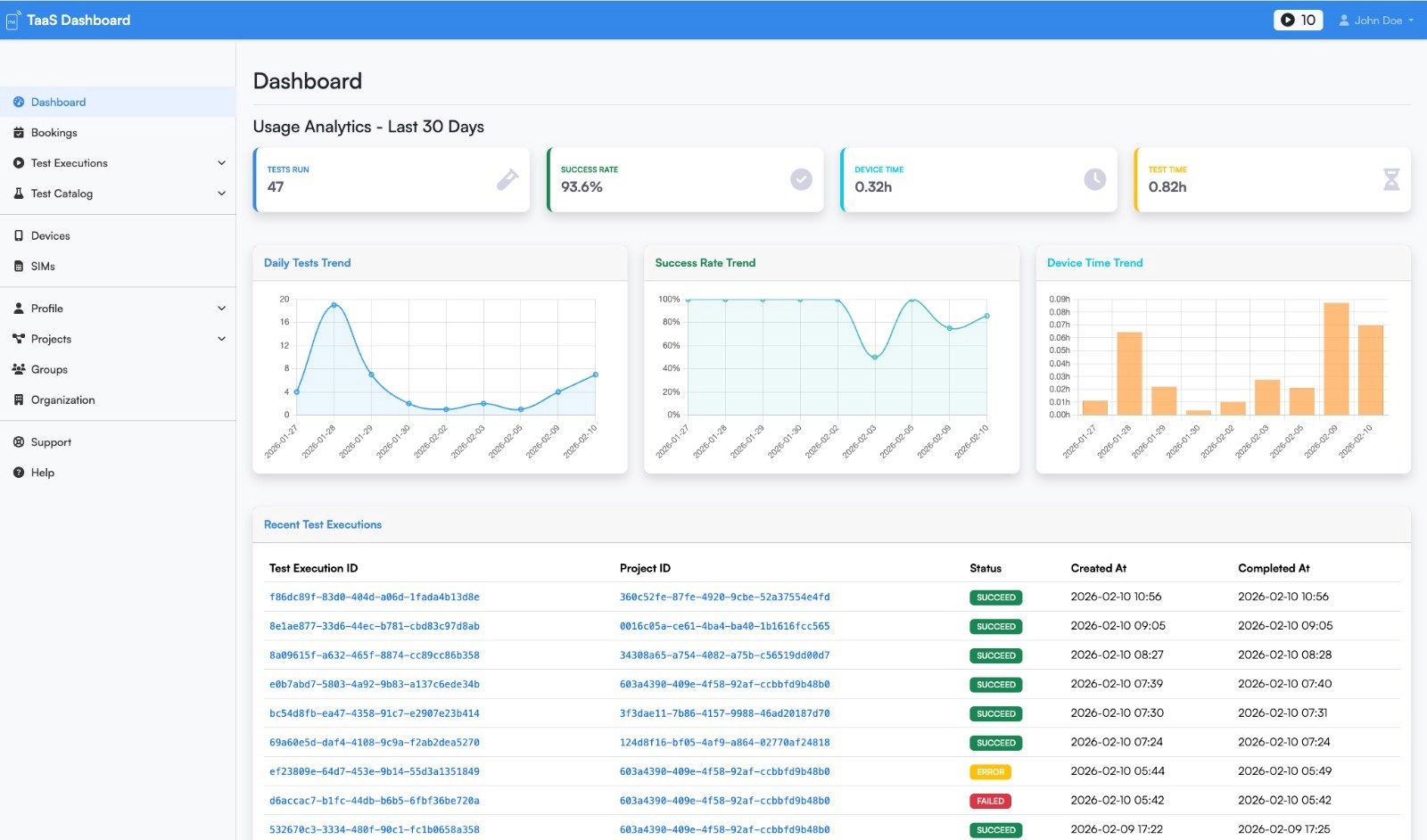The height and width of the screenshot is (840, 1427).
Task: Click the 93.6% success rate value
Action: tap(582, 187)
